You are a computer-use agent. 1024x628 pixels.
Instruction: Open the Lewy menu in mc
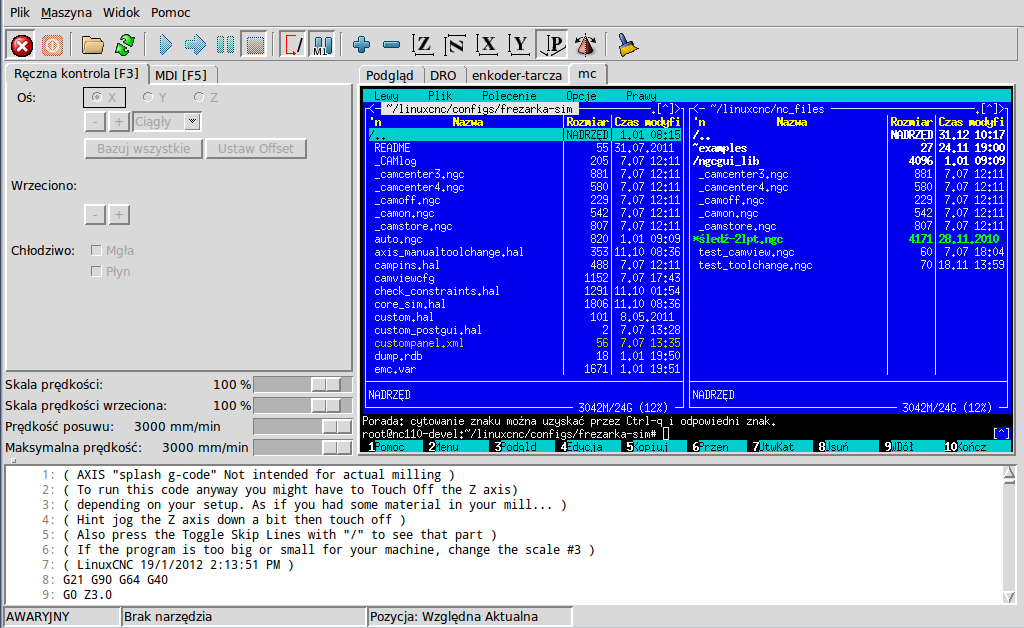click(x=386, y=96)
